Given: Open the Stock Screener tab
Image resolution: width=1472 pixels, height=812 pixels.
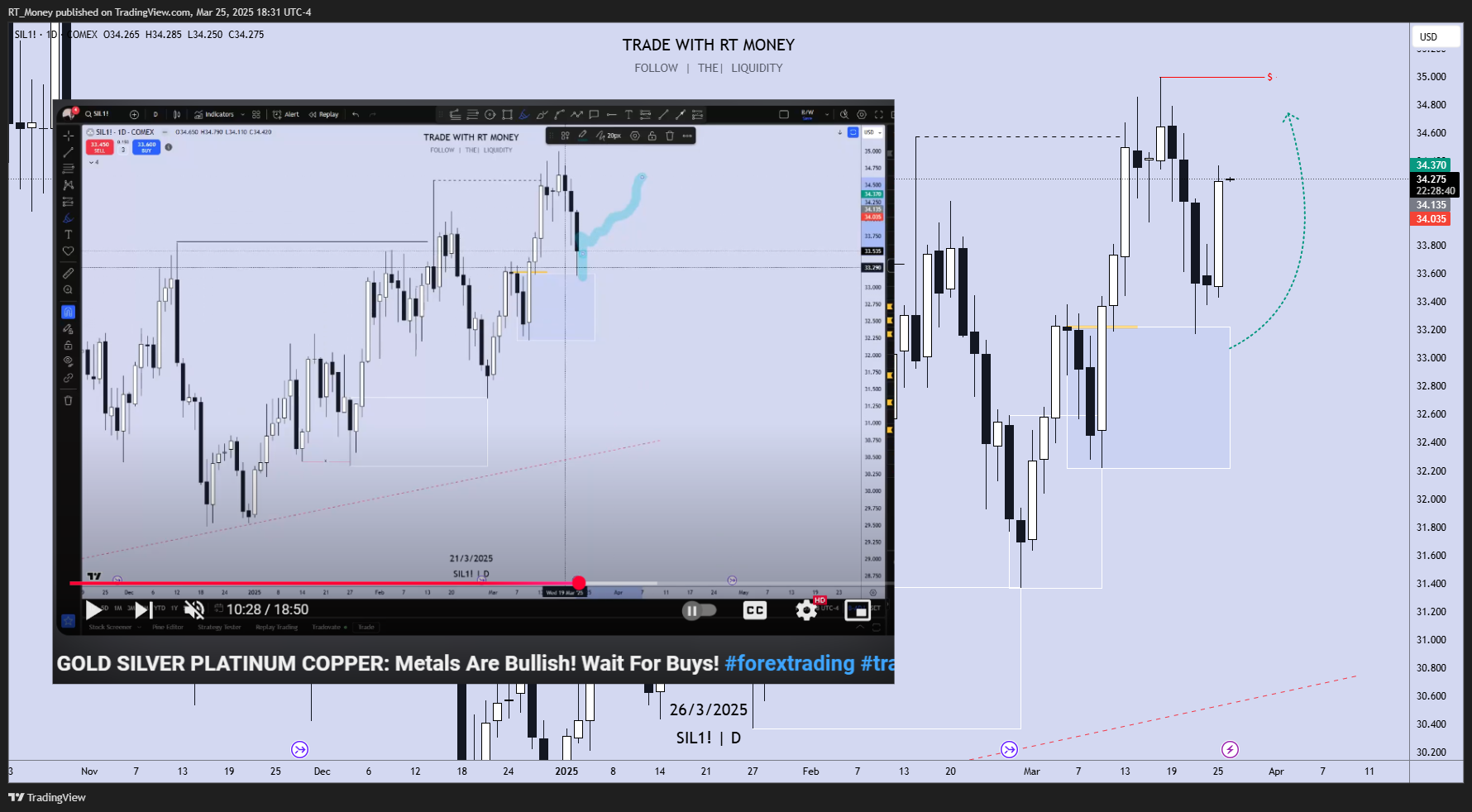Looking at the screenshot, I should tap(110, 628).
